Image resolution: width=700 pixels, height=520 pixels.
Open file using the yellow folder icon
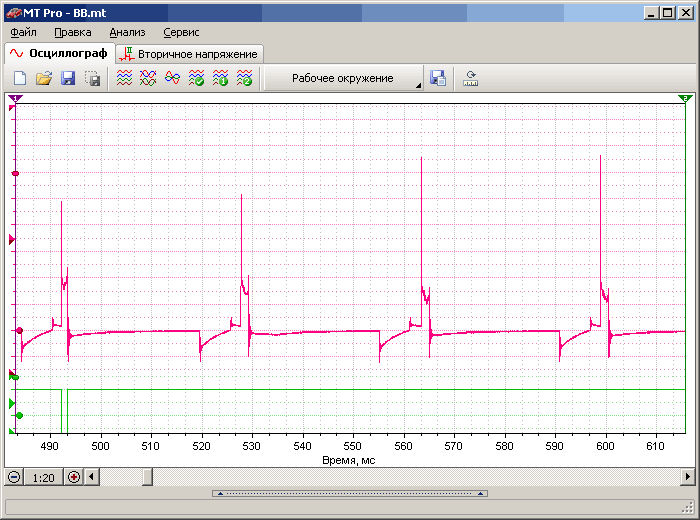tap(44, 78)
